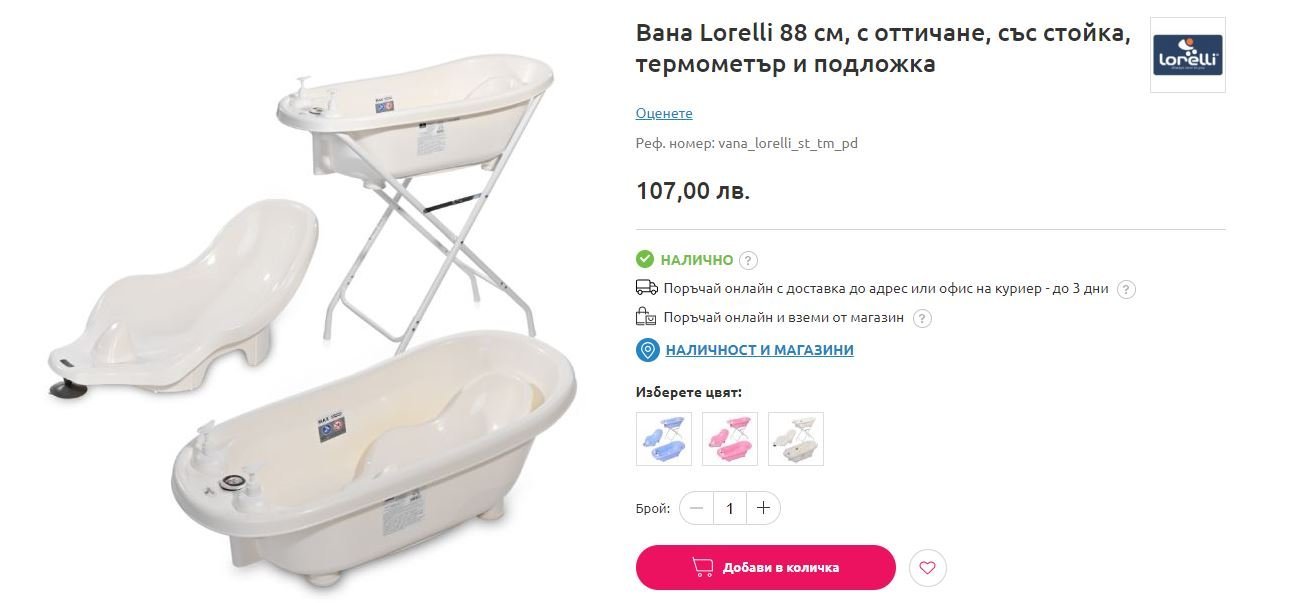Click Добави в количка button
This screenshot has width=1304, height=603.
coord(765,568)
